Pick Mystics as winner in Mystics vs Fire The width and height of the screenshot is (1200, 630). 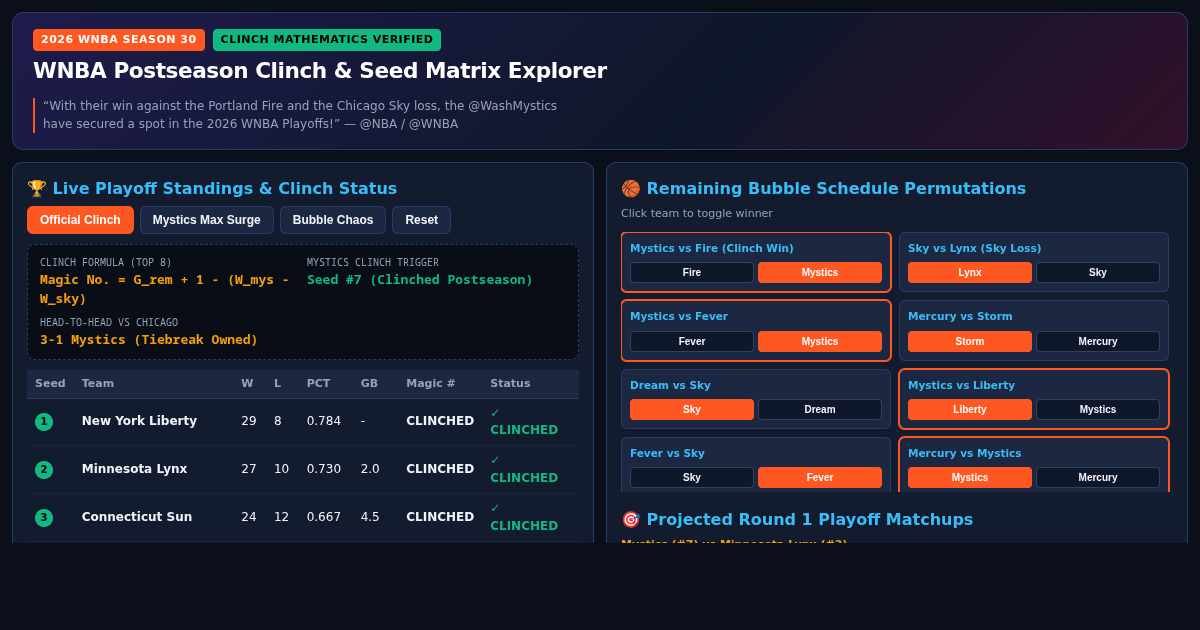(820, 272)
